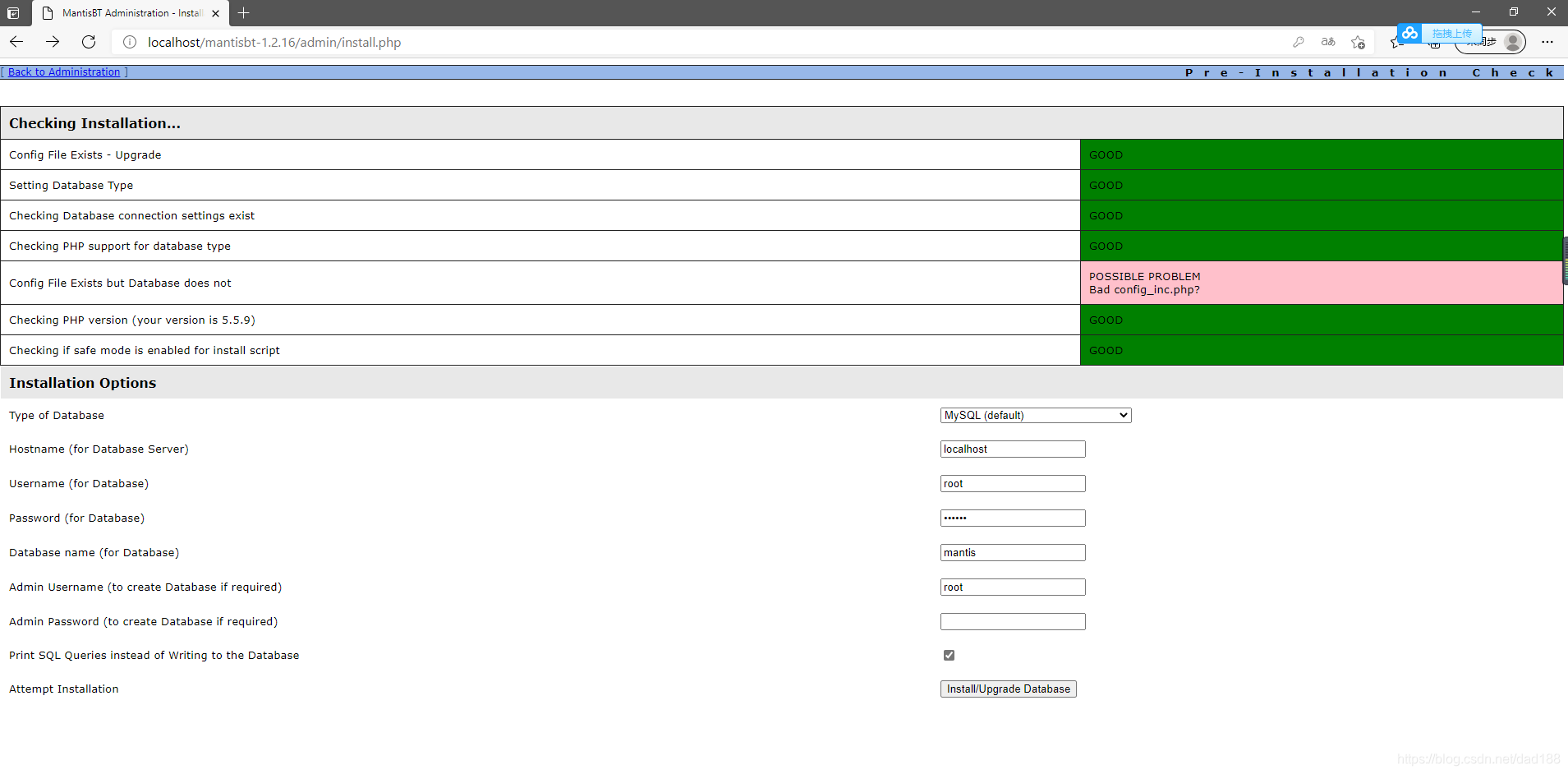The height and width of the screenshot is (774, 1568).
Task: Open the tab actions menu icon
Action: [13, 13]
